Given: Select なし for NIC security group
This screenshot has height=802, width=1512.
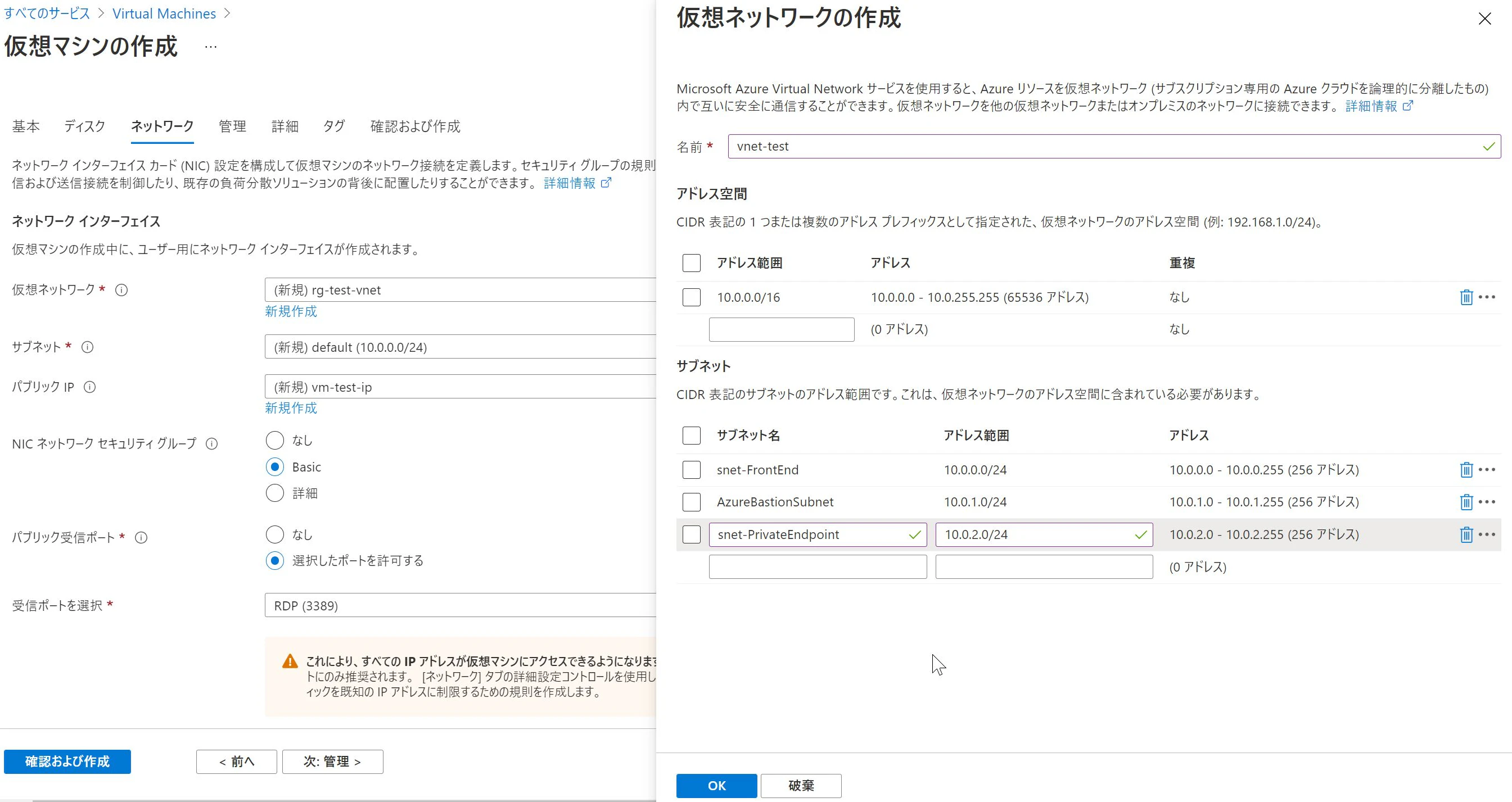Looking at the screenshot, I should tap(275, 440).
